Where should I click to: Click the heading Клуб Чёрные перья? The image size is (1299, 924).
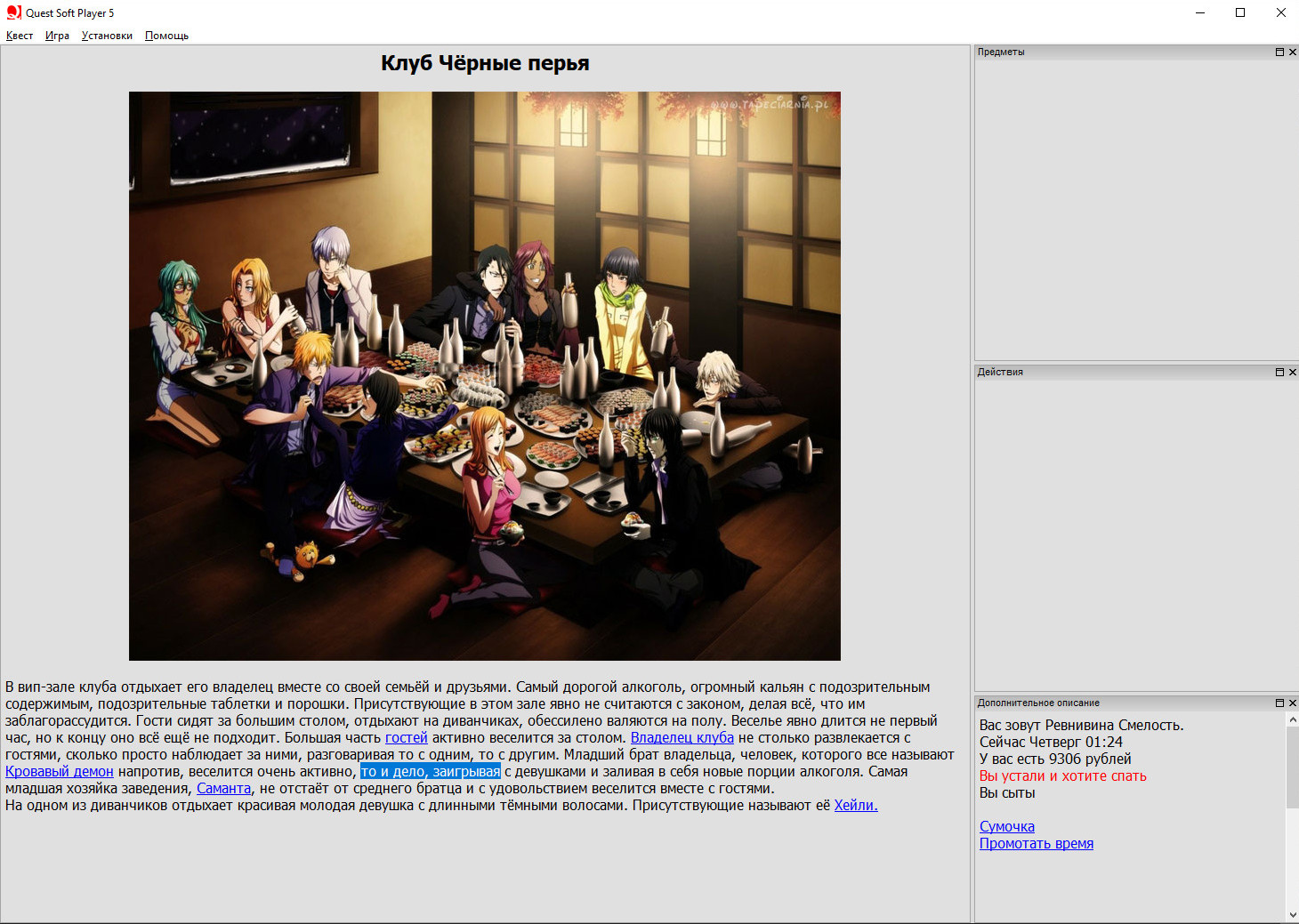(485, 63)
